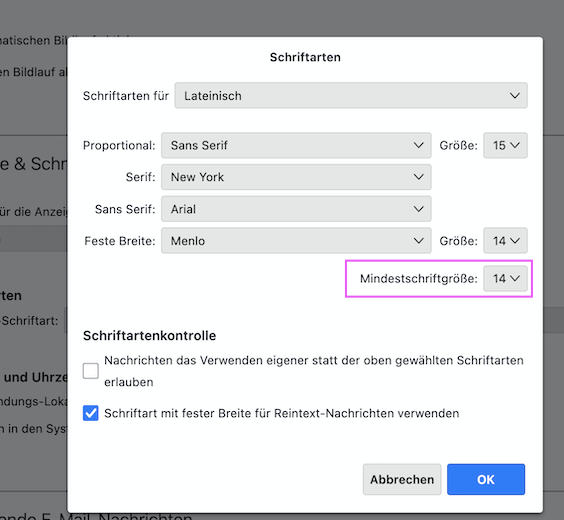Click the 'Feste Breite:' label

pos(120,241)
